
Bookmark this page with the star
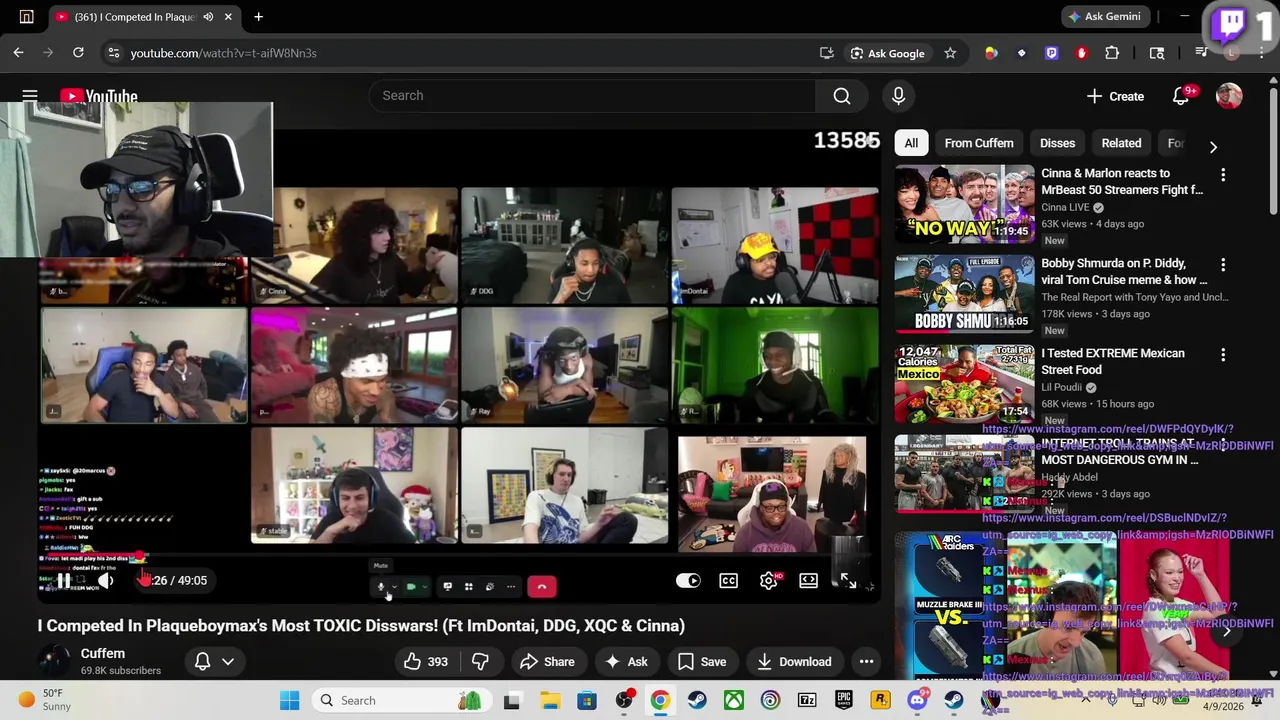click(950, 53)
